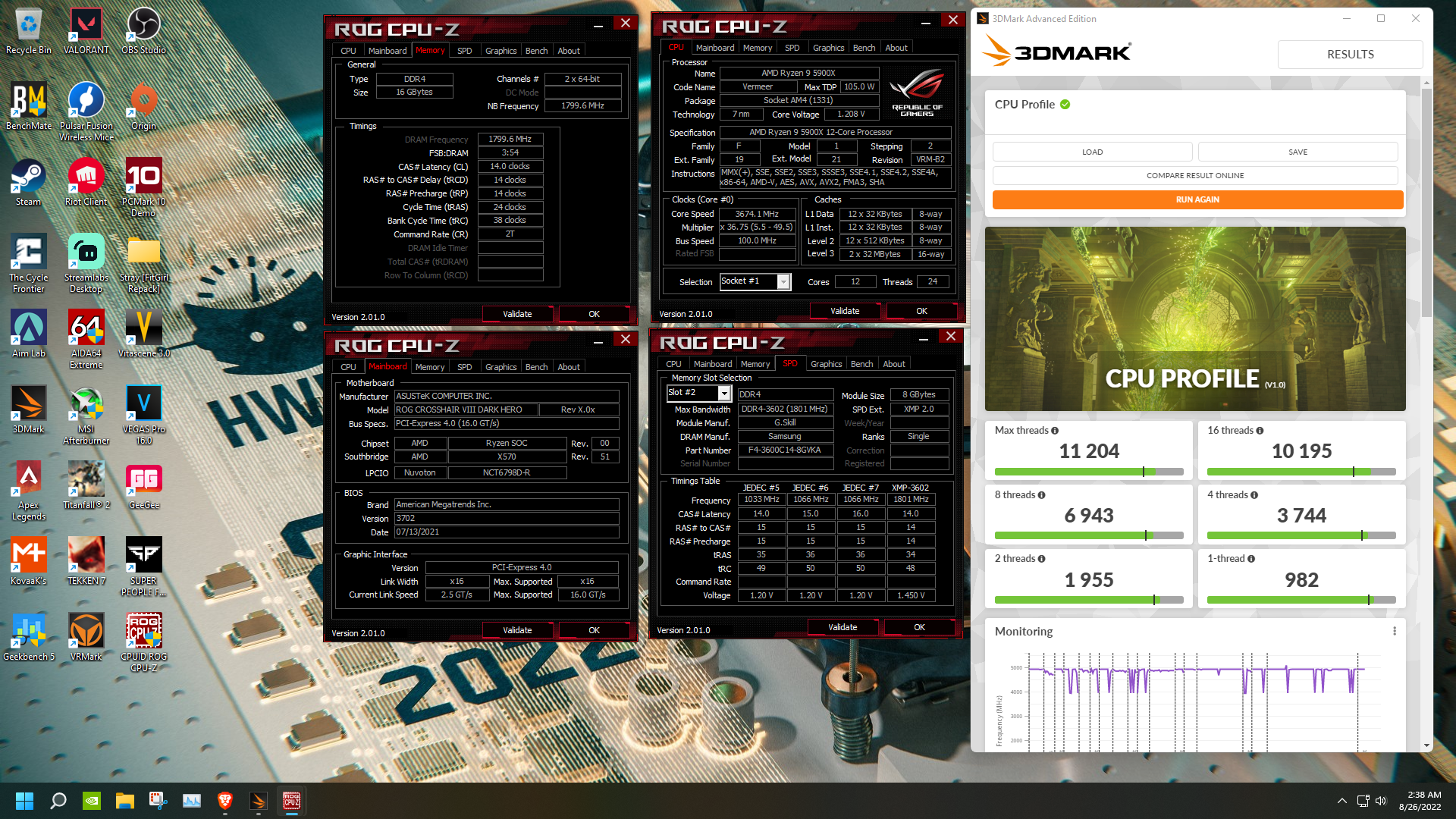Open VRMark desktop icon
The image size is (1456, 819).
86,638
